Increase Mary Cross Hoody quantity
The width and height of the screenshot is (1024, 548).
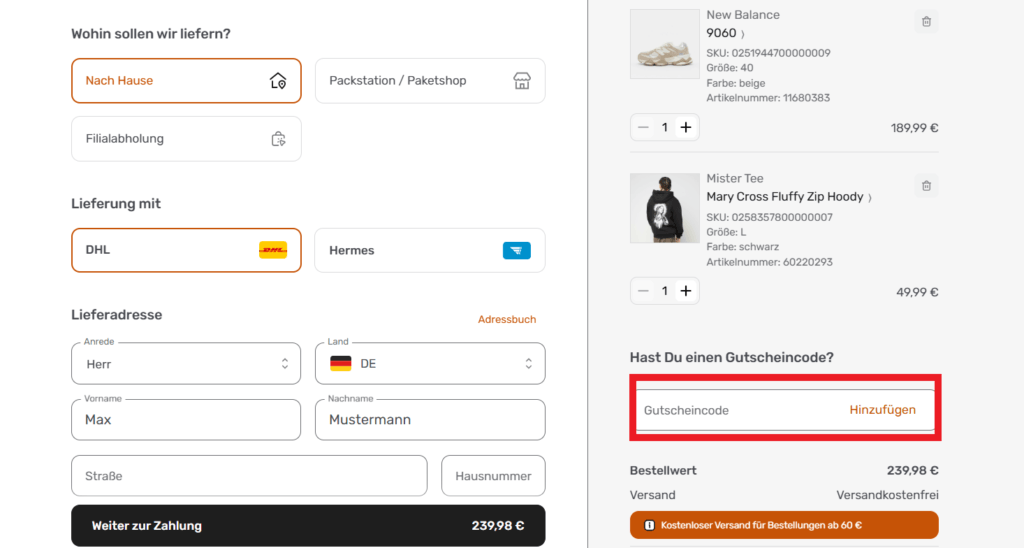(x=686, y=291)
